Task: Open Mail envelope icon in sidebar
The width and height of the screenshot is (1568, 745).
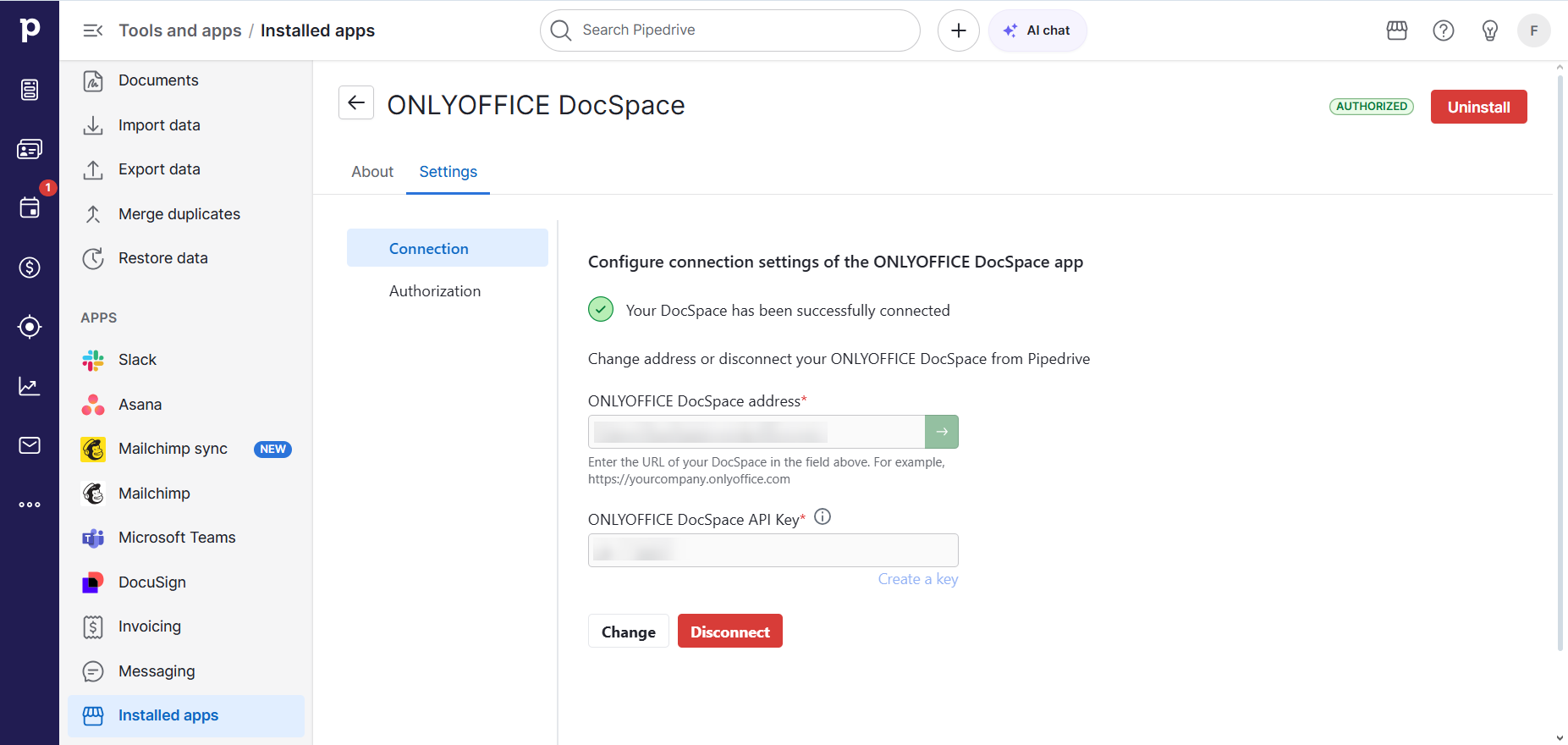Action: tap(30, 445)
